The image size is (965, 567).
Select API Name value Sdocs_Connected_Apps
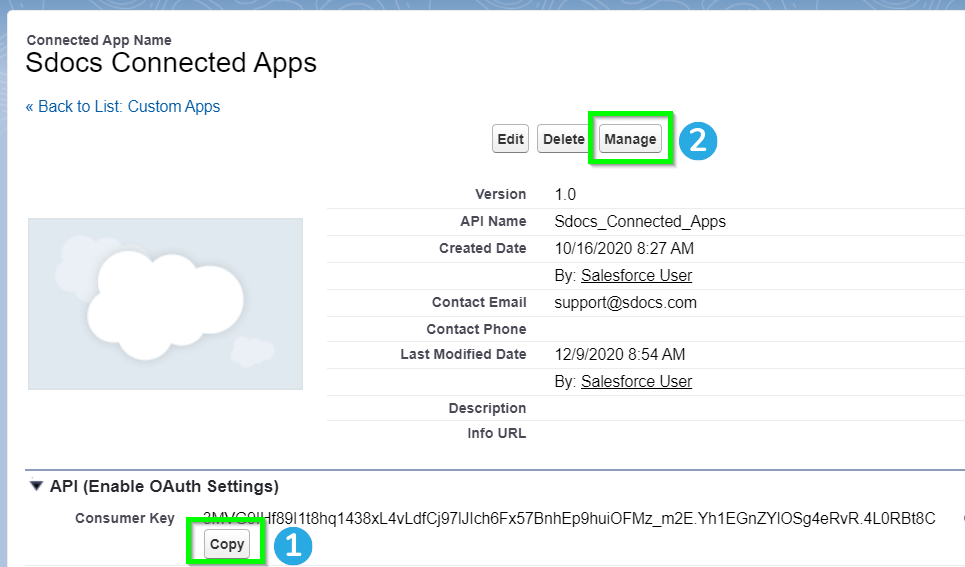(640, 221)
